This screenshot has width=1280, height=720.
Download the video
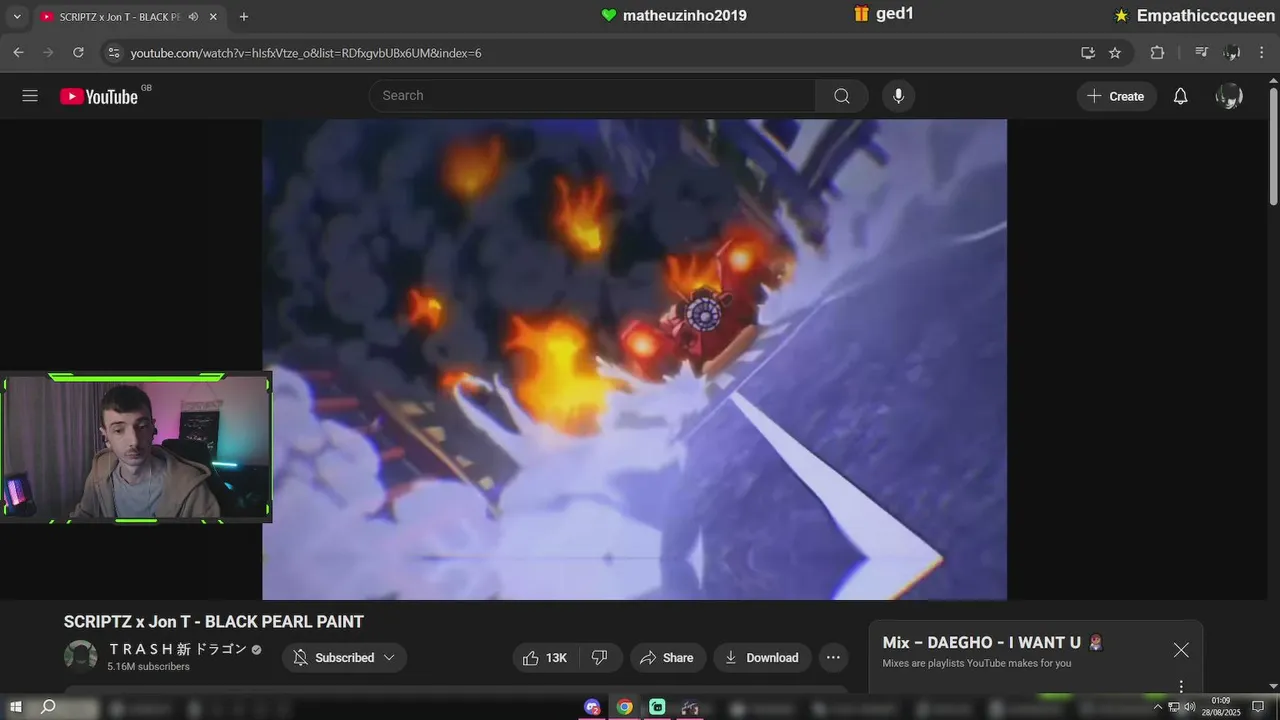(x=762, y=657)
